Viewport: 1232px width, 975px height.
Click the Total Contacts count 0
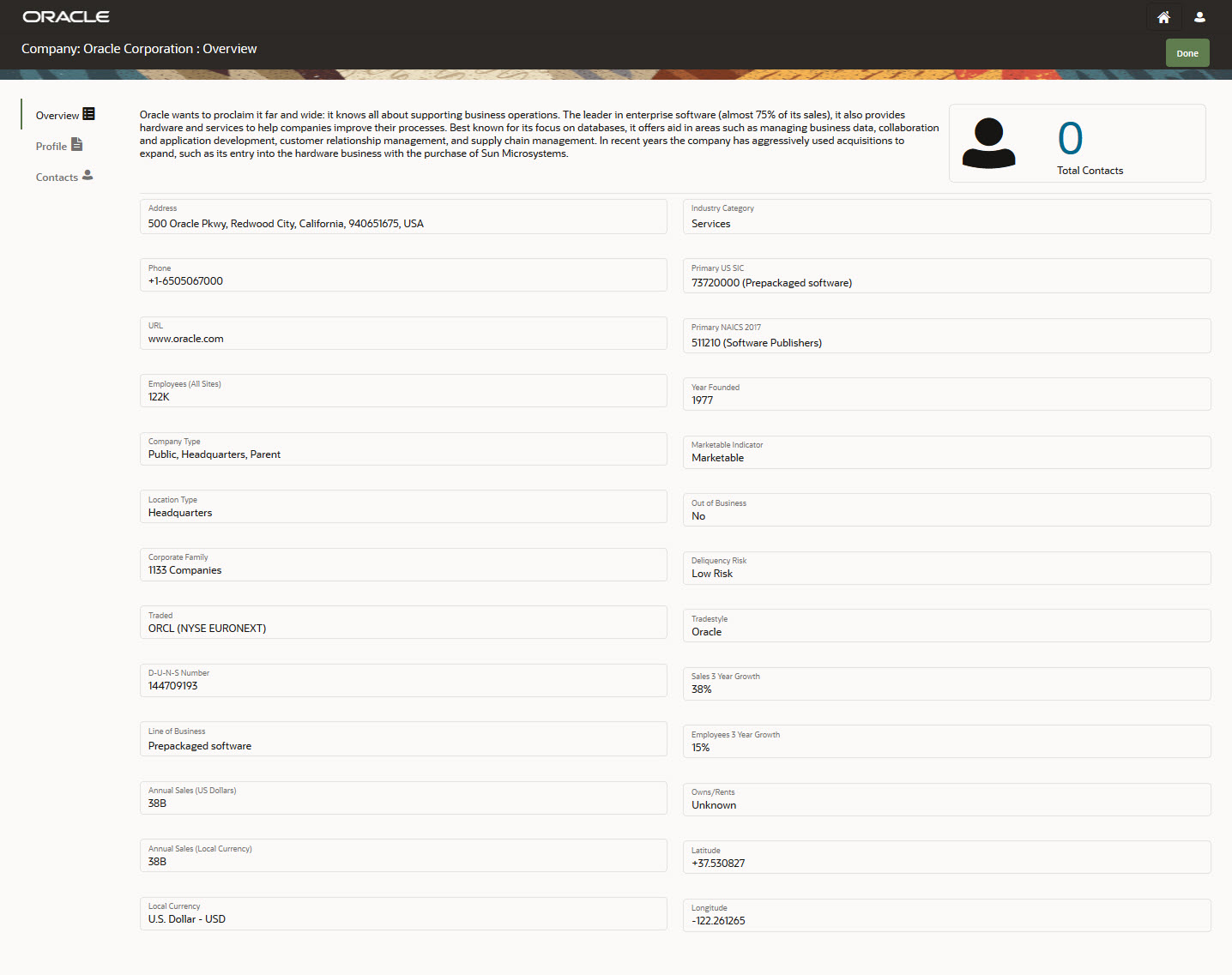point(1070,138)
